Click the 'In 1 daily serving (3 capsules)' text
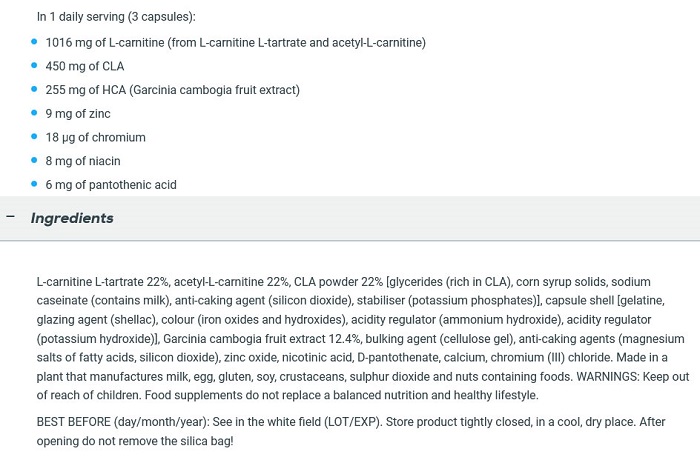This screenshot has height=460, width=700. (116, 17)
